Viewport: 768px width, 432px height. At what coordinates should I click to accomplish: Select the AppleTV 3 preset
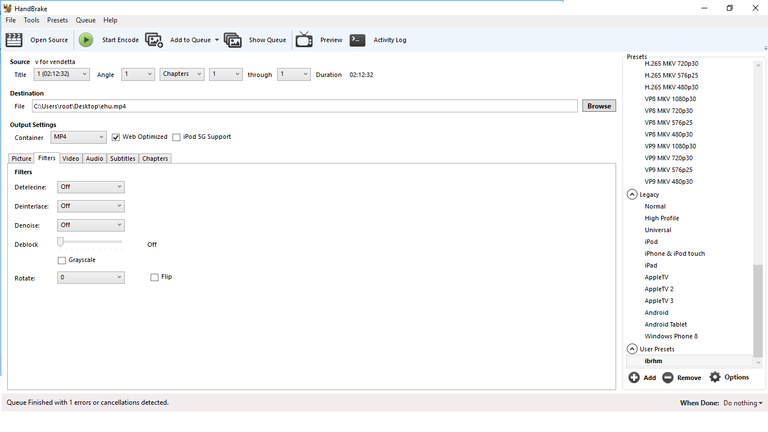pyautogui.click(x=659, y=301)
